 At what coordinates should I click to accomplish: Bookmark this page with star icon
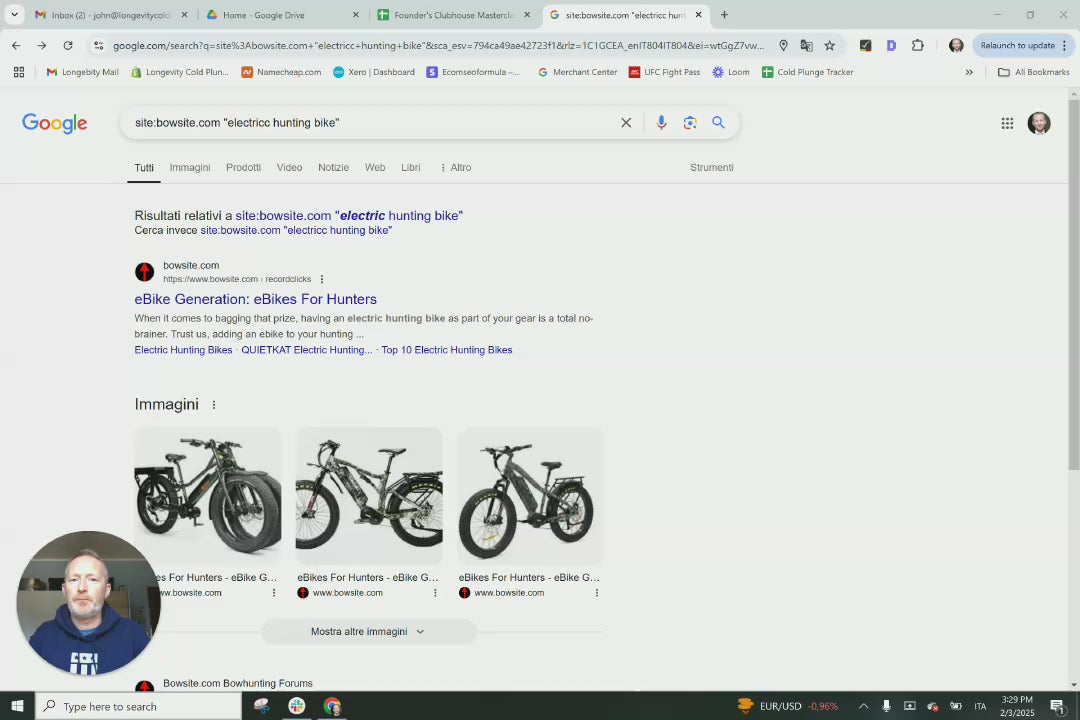click(829, 45)
